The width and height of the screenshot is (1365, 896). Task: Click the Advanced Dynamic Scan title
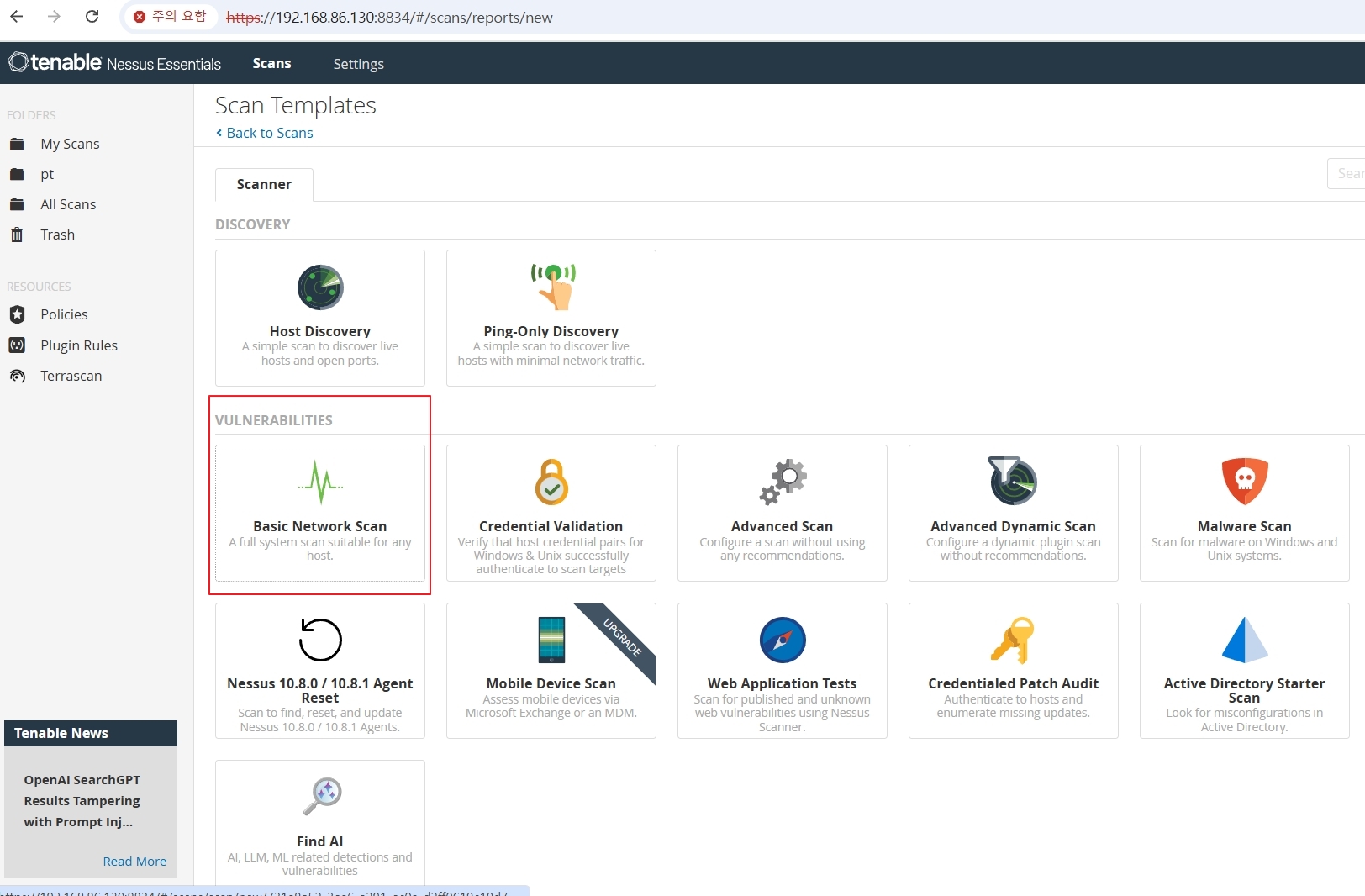point(1014,526)
